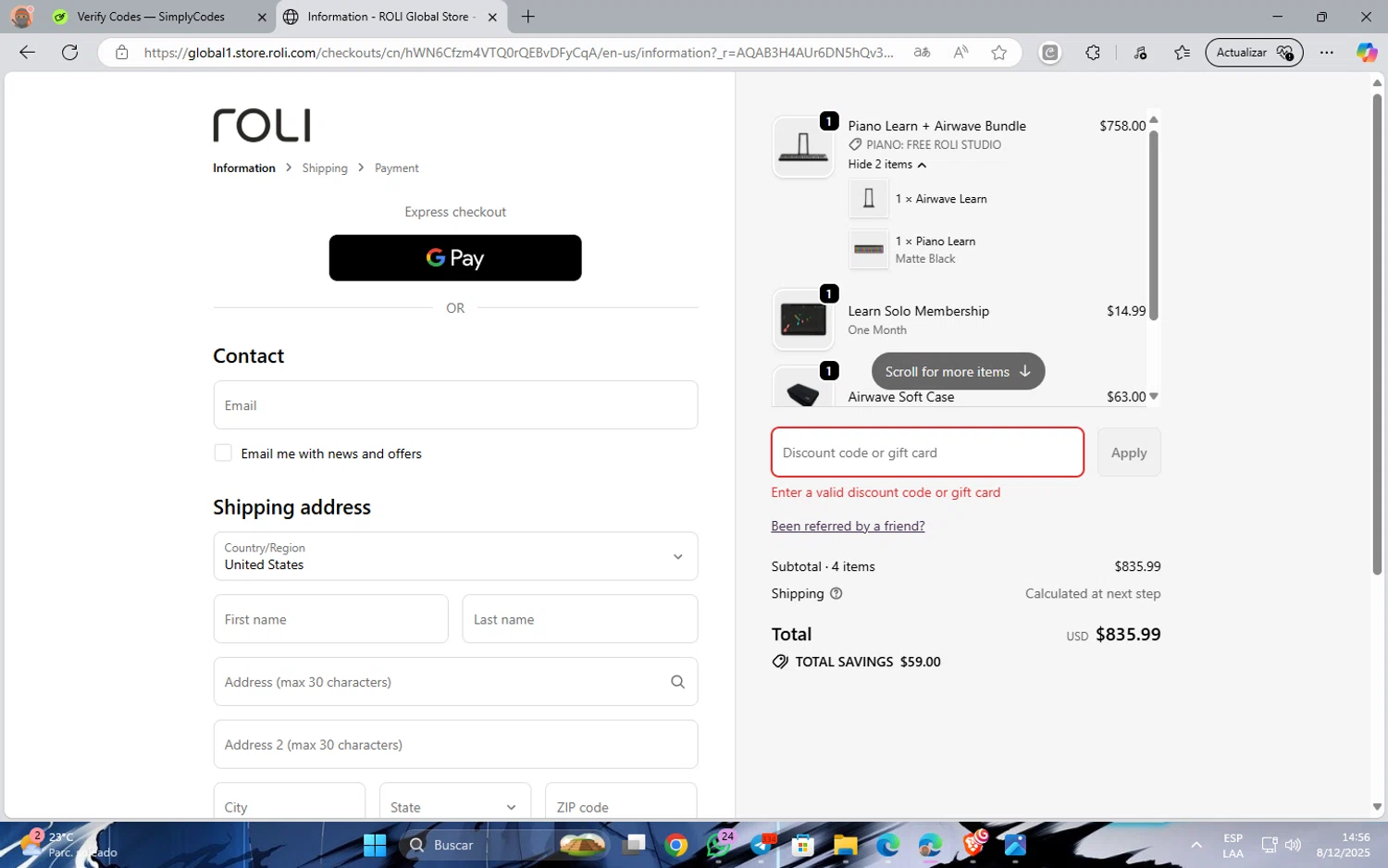The height and width of the screenshot is (868, 1388).
Task: Tick Email me with news and offers
Action: (223, 453)
